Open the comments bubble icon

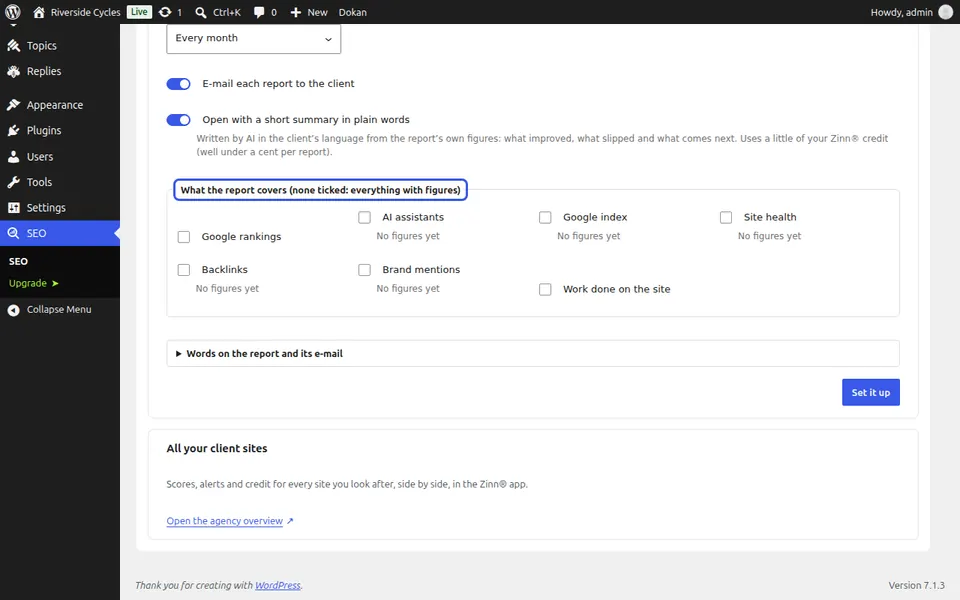pyautogui.click(x=259, y=12)
